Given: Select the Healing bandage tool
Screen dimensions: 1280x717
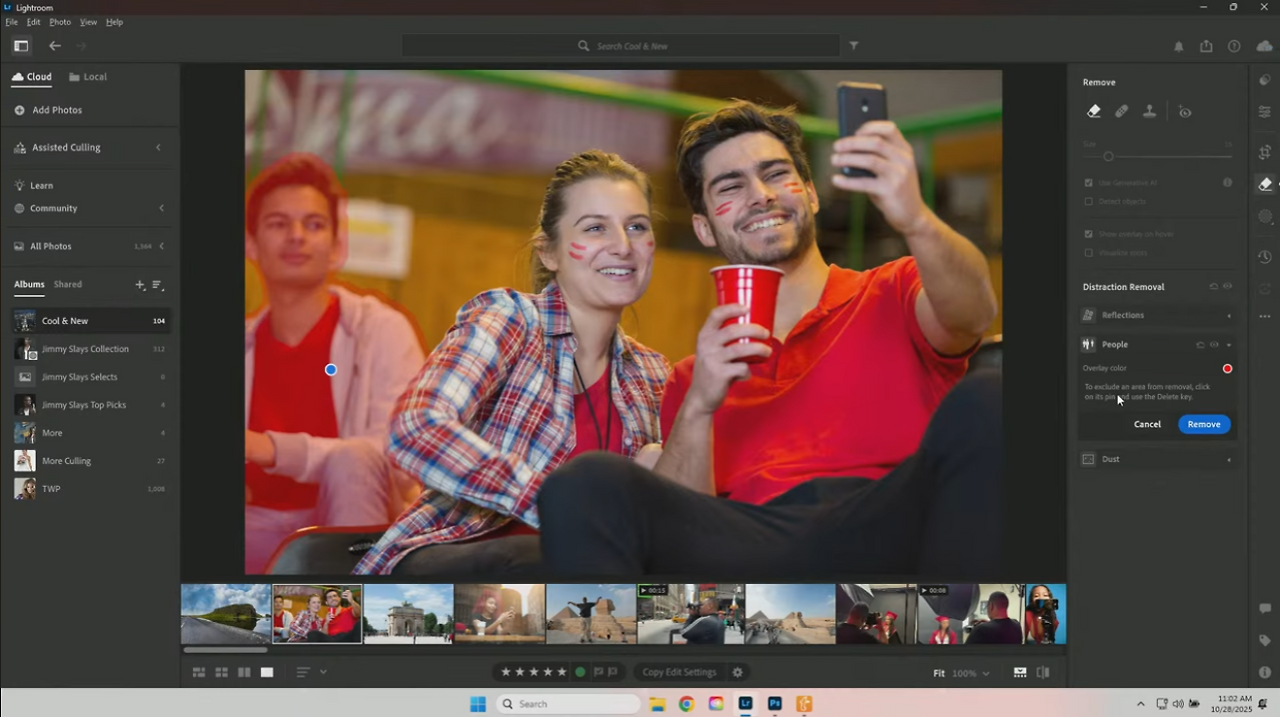Looking at the screenshot, I should (1121, 112).
